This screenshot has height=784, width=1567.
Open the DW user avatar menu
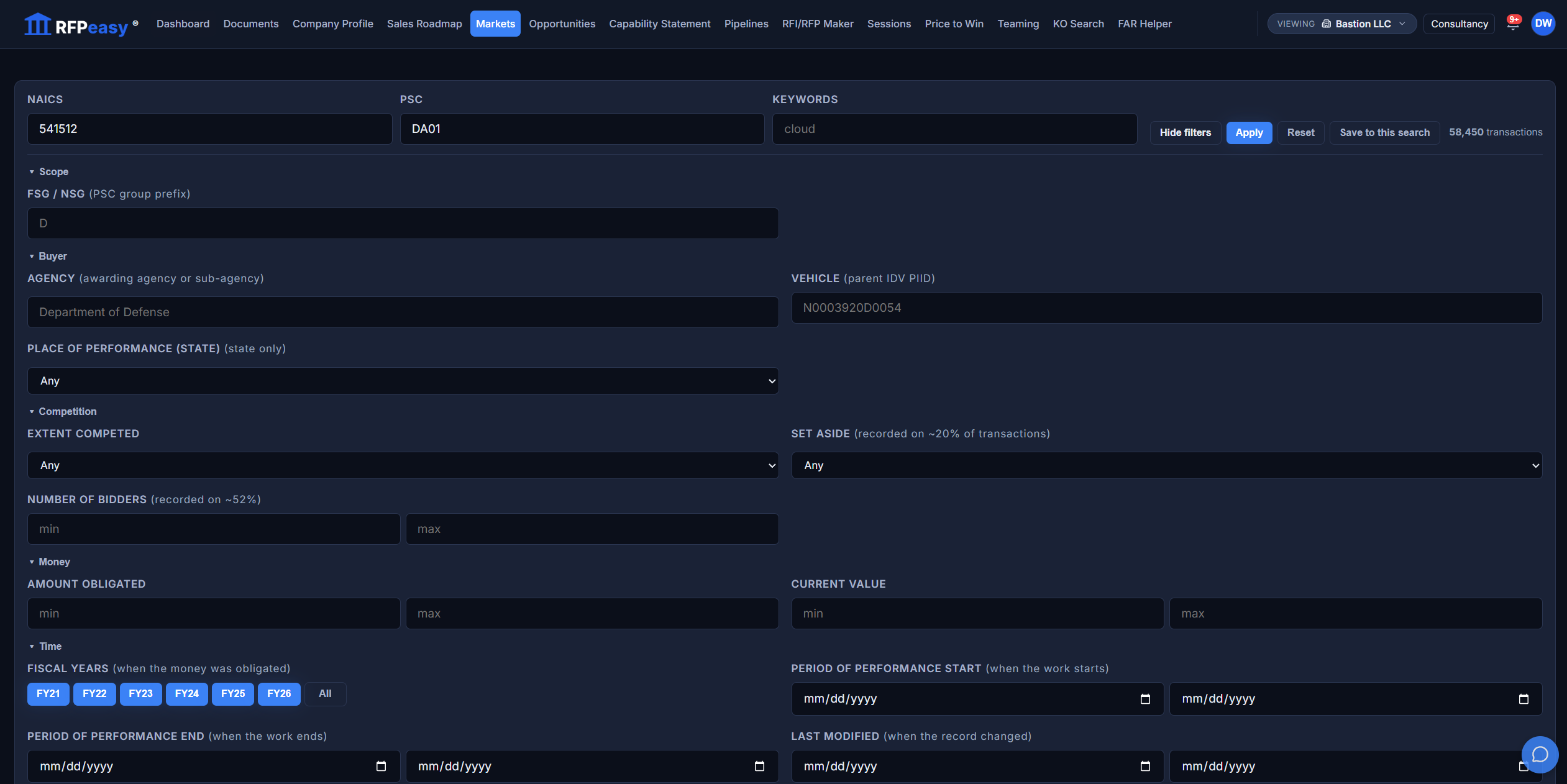click(1543, 24)
